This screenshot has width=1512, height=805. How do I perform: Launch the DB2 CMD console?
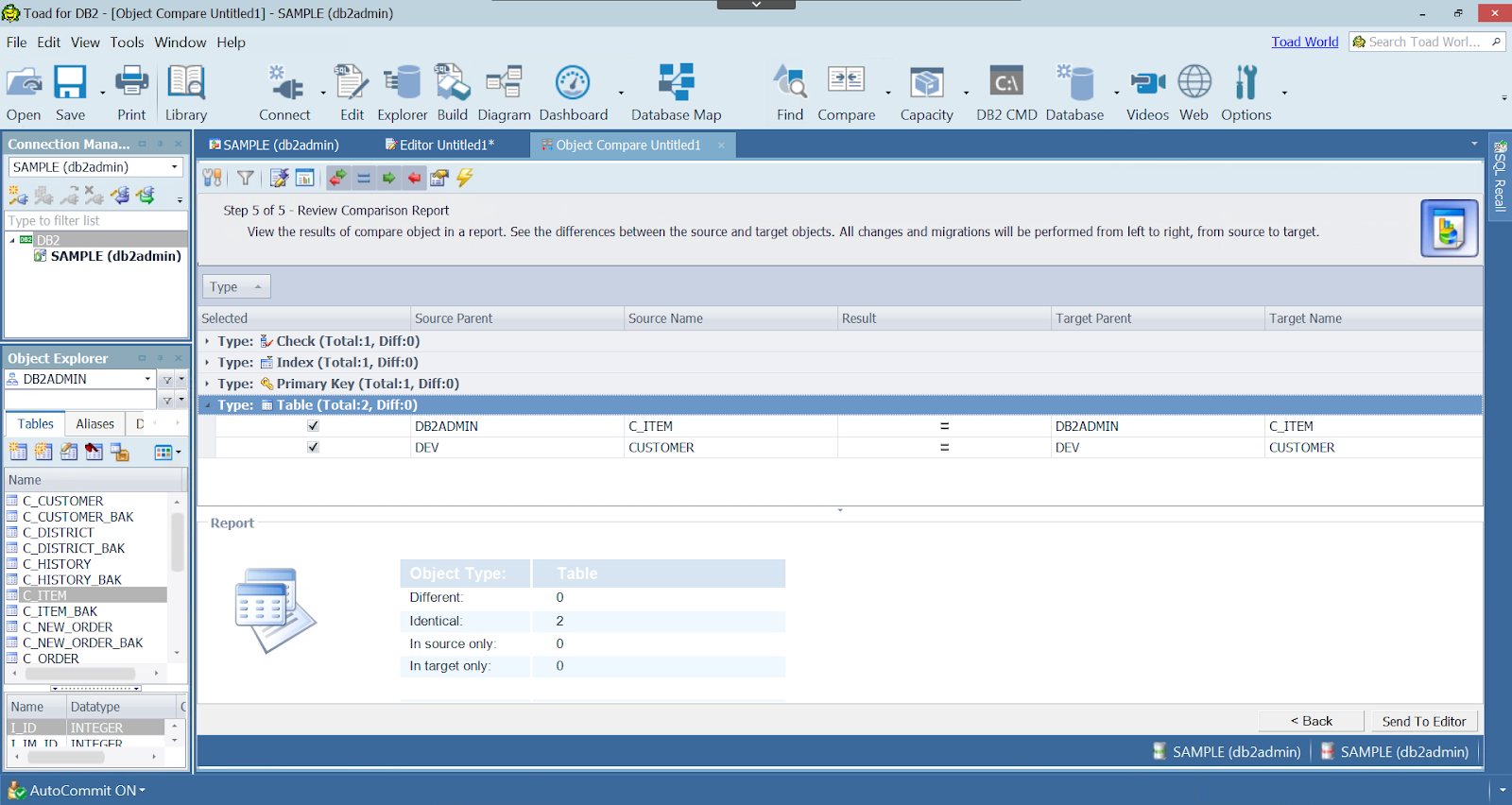(x=1006, y=93)
